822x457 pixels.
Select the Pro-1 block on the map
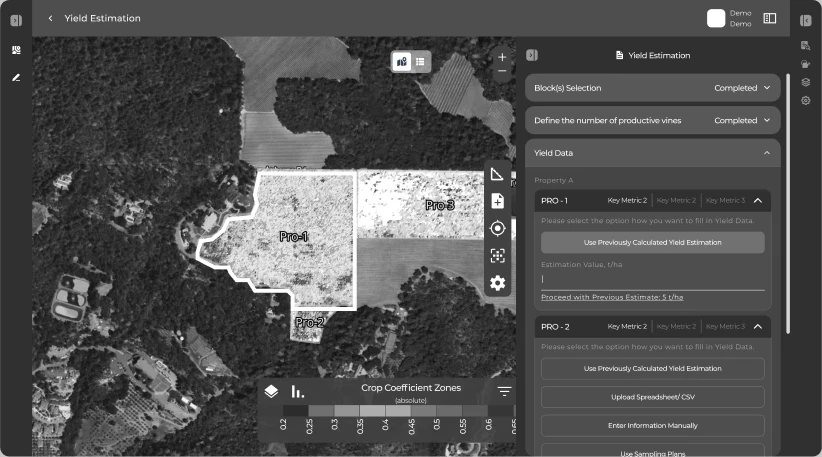294,236
